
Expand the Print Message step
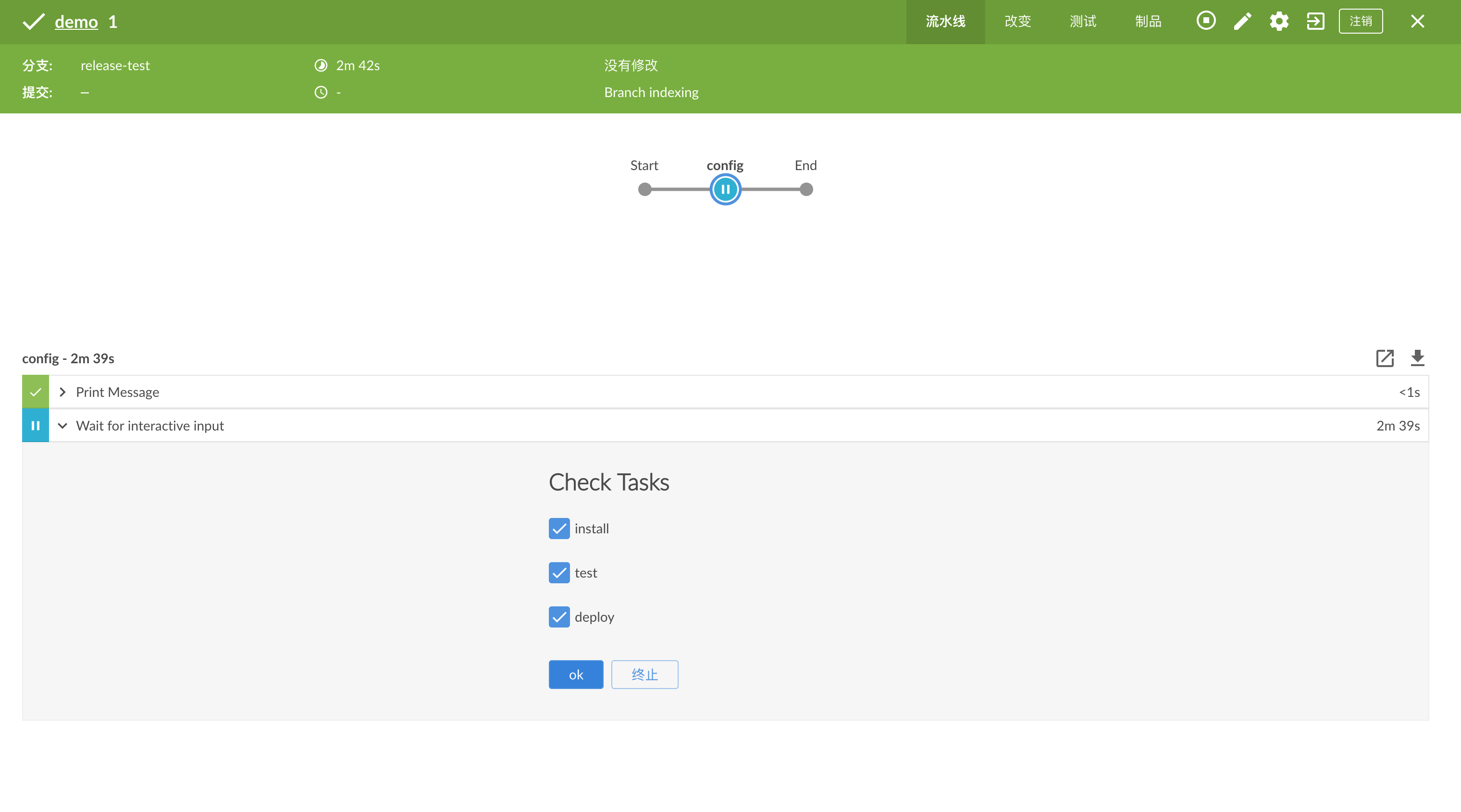click(x=62, y=392)
